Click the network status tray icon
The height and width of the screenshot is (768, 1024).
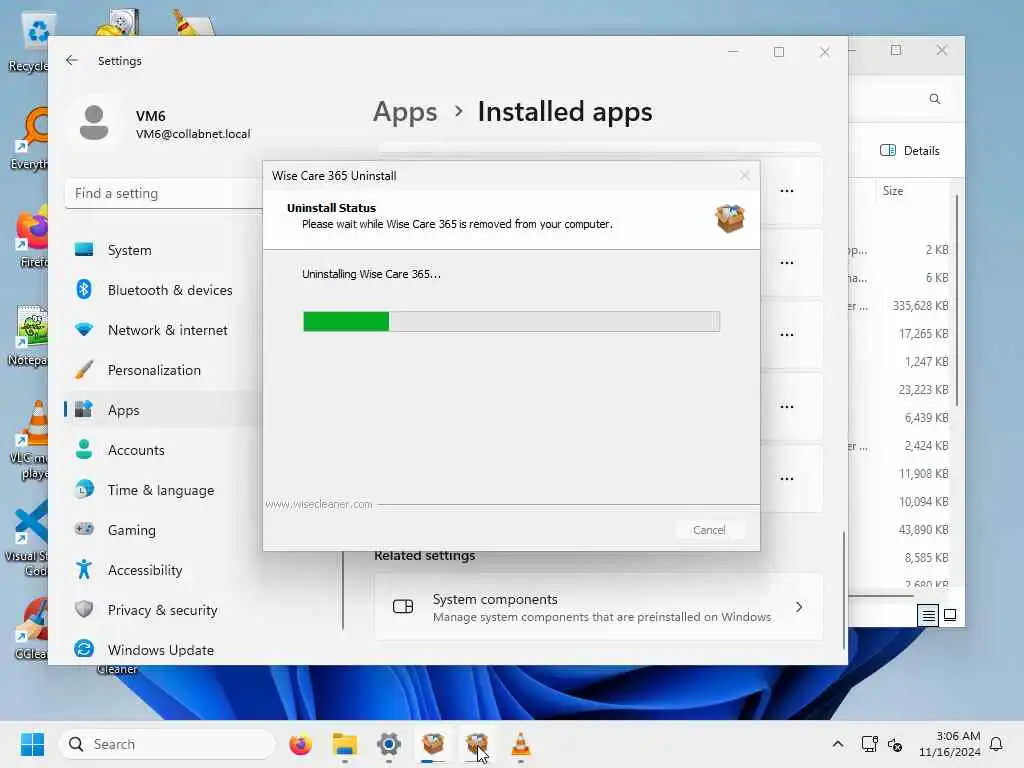[869, 744]
